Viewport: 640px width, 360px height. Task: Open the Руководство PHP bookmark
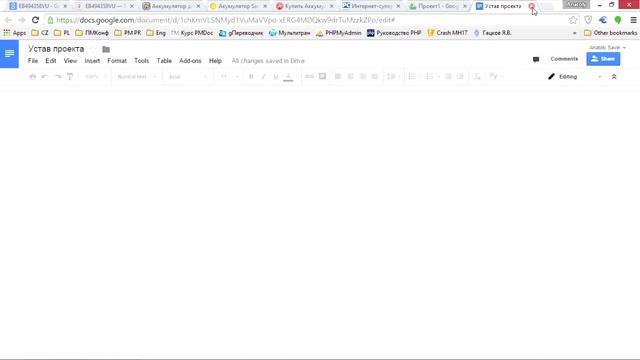coord(394,33)
